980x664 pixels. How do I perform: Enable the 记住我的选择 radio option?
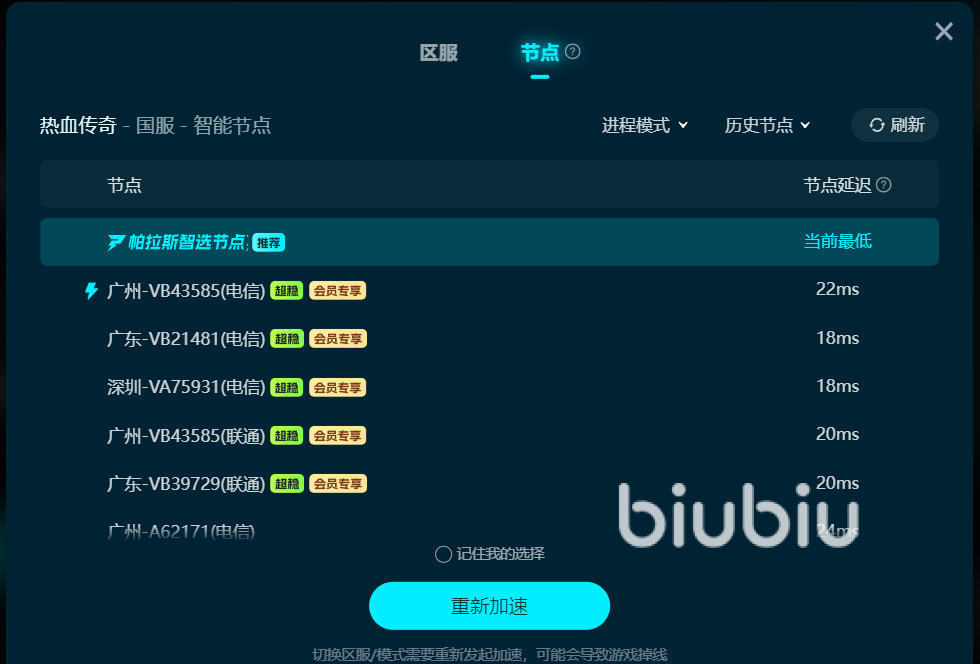(443, 555)
